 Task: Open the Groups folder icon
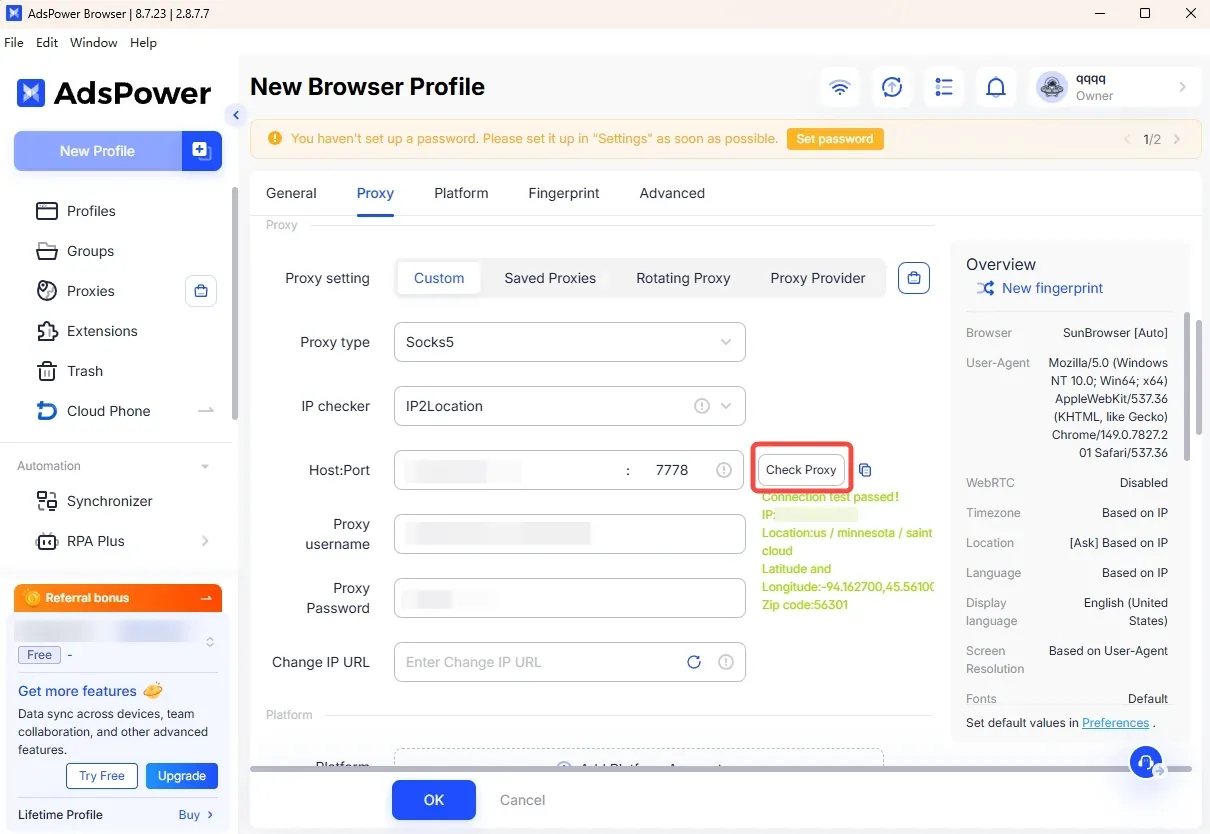tap(47, 251)
